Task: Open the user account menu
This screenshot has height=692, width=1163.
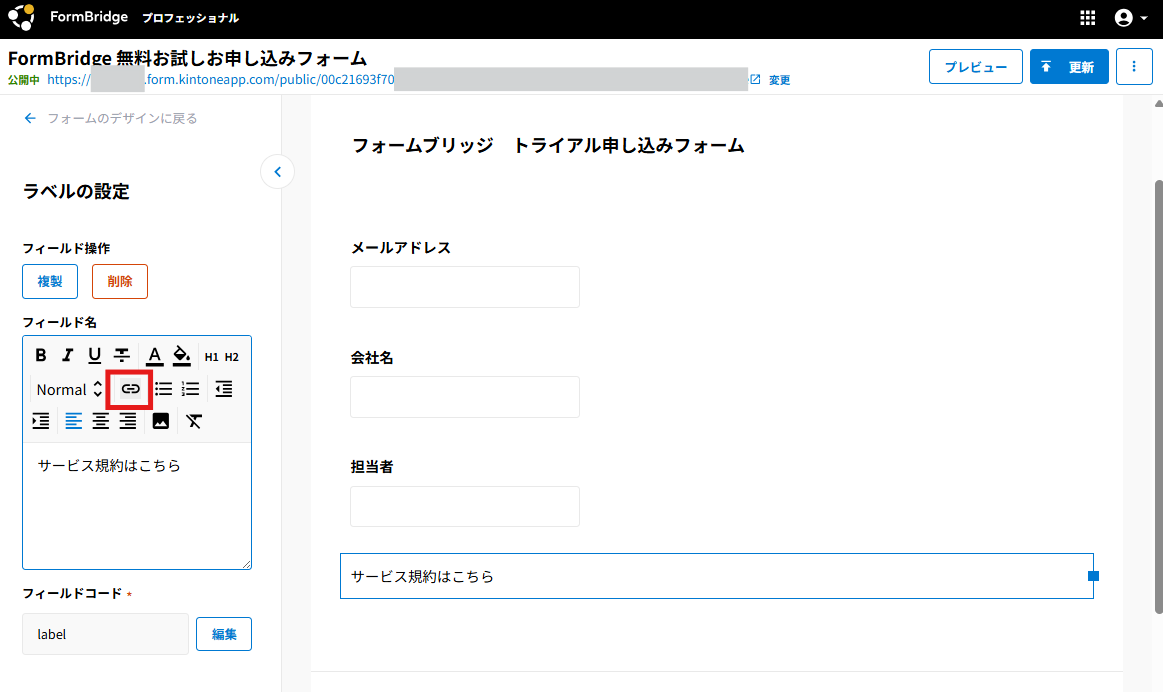Action: pos(1130,18)
